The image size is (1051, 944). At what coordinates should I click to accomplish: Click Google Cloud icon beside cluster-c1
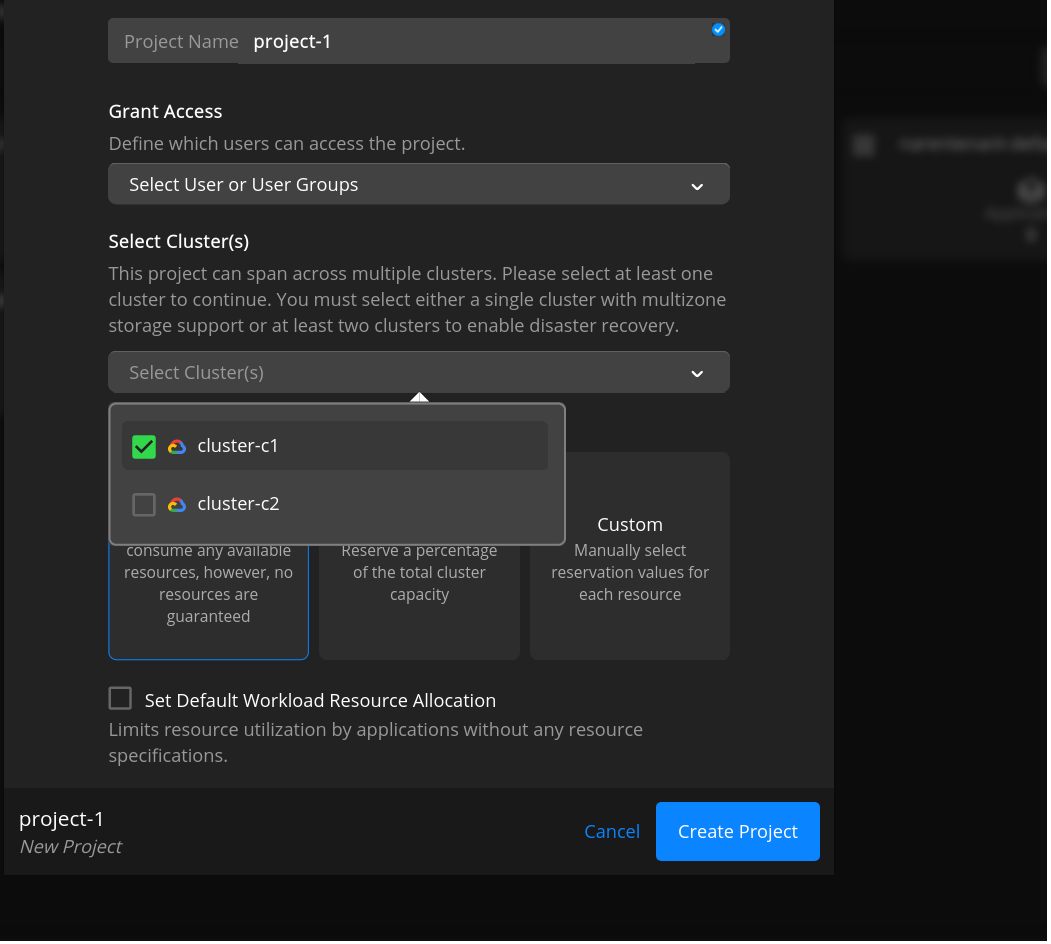pyautogui.click(x=177, y=447)
